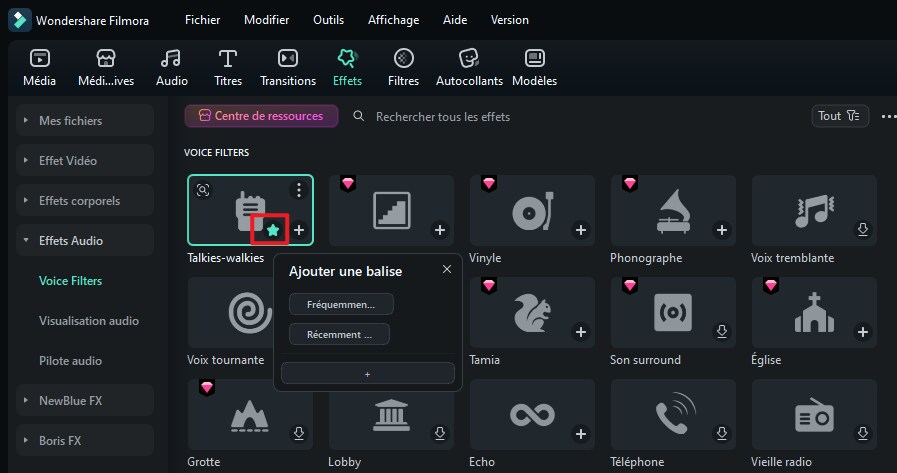Choose the Fréquemmen... tag button
This screenshot has height=473, width=897.
[x=341, y=304]
